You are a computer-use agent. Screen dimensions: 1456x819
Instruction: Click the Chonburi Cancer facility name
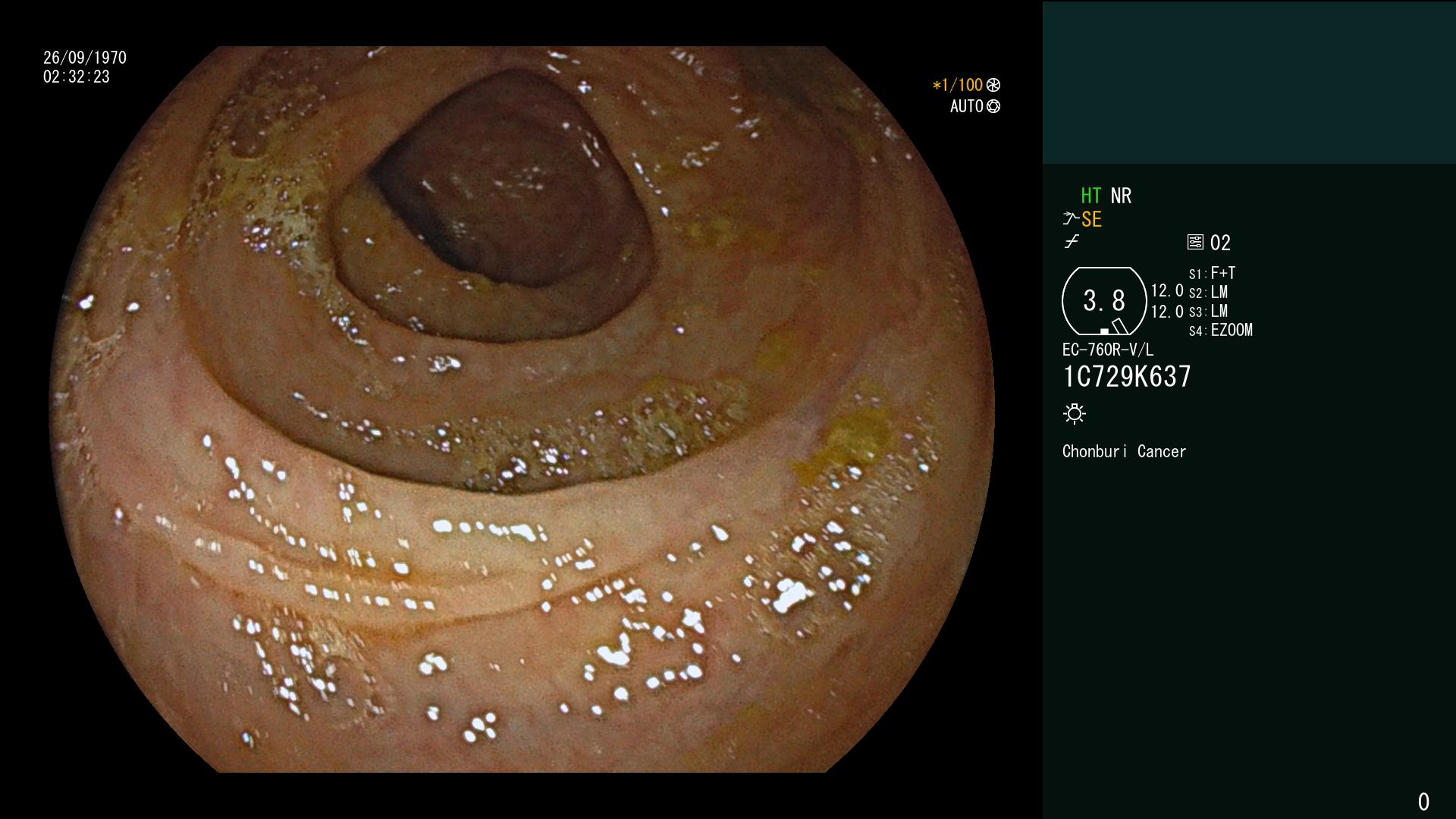coord(1124,451)
